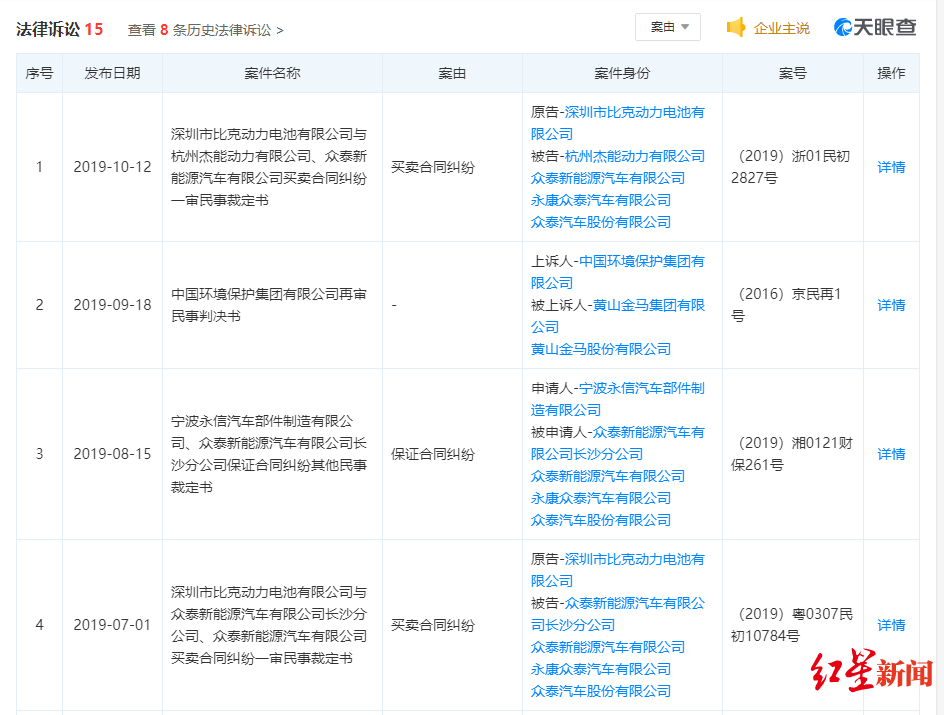Select 买卖合同纠纷 cause in row 4
This screenshot has width=944, height=715.
(x=433, y=625)
